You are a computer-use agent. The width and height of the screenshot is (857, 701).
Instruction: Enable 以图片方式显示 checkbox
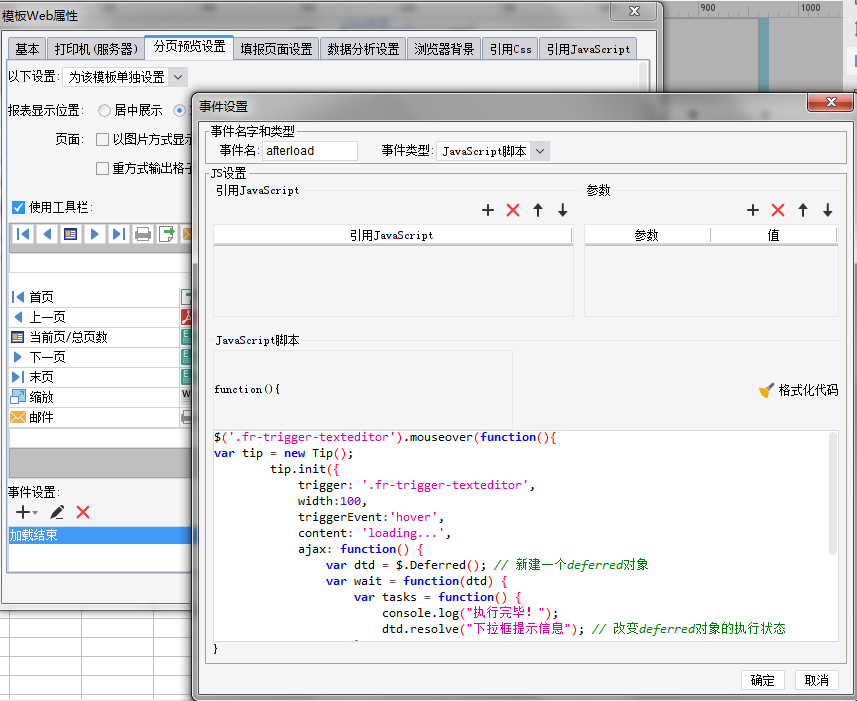(x=102, y=139)
